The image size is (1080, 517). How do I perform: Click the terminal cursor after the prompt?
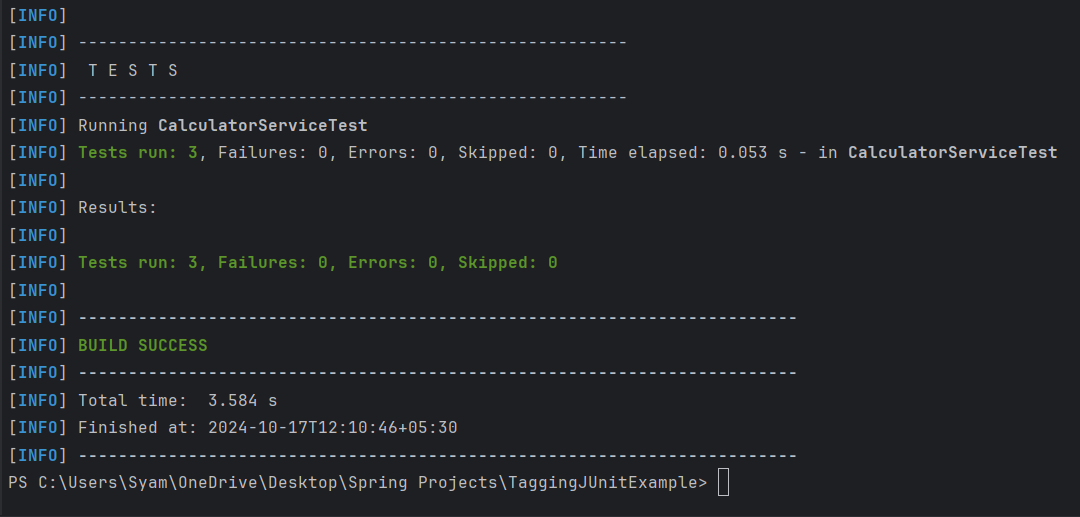(723, 483)
